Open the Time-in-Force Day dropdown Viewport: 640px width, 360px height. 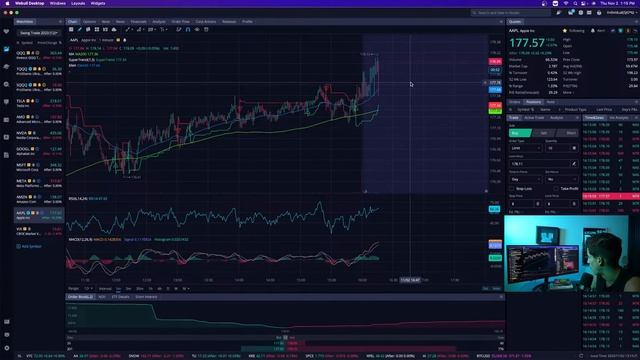(x=525, y=179)
